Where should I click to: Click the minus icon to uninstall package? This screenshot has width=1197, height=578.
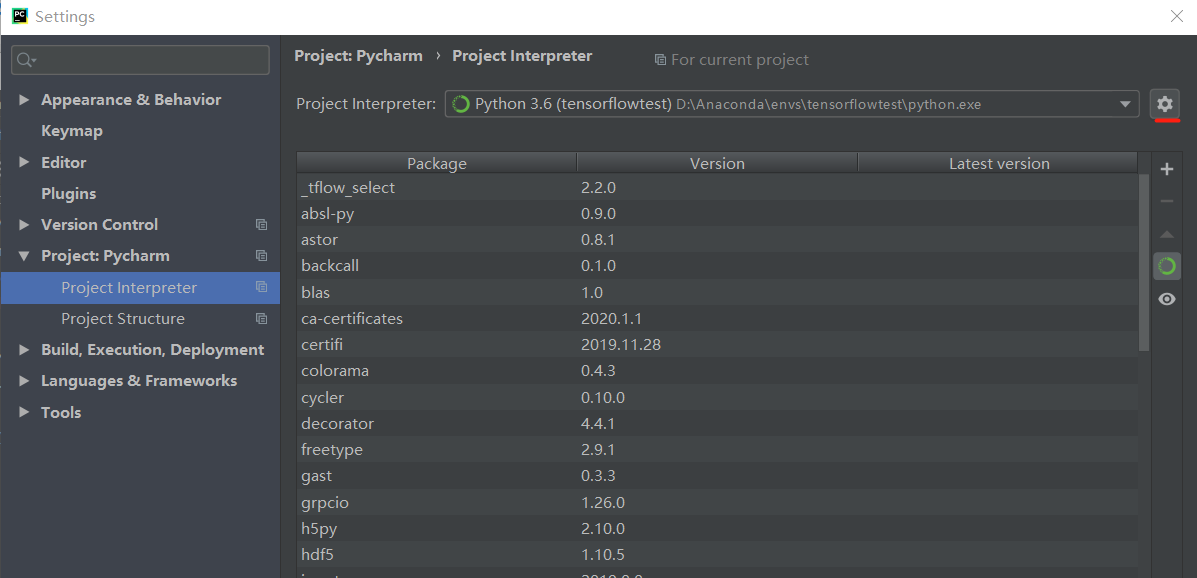[x=1166, y=202]
